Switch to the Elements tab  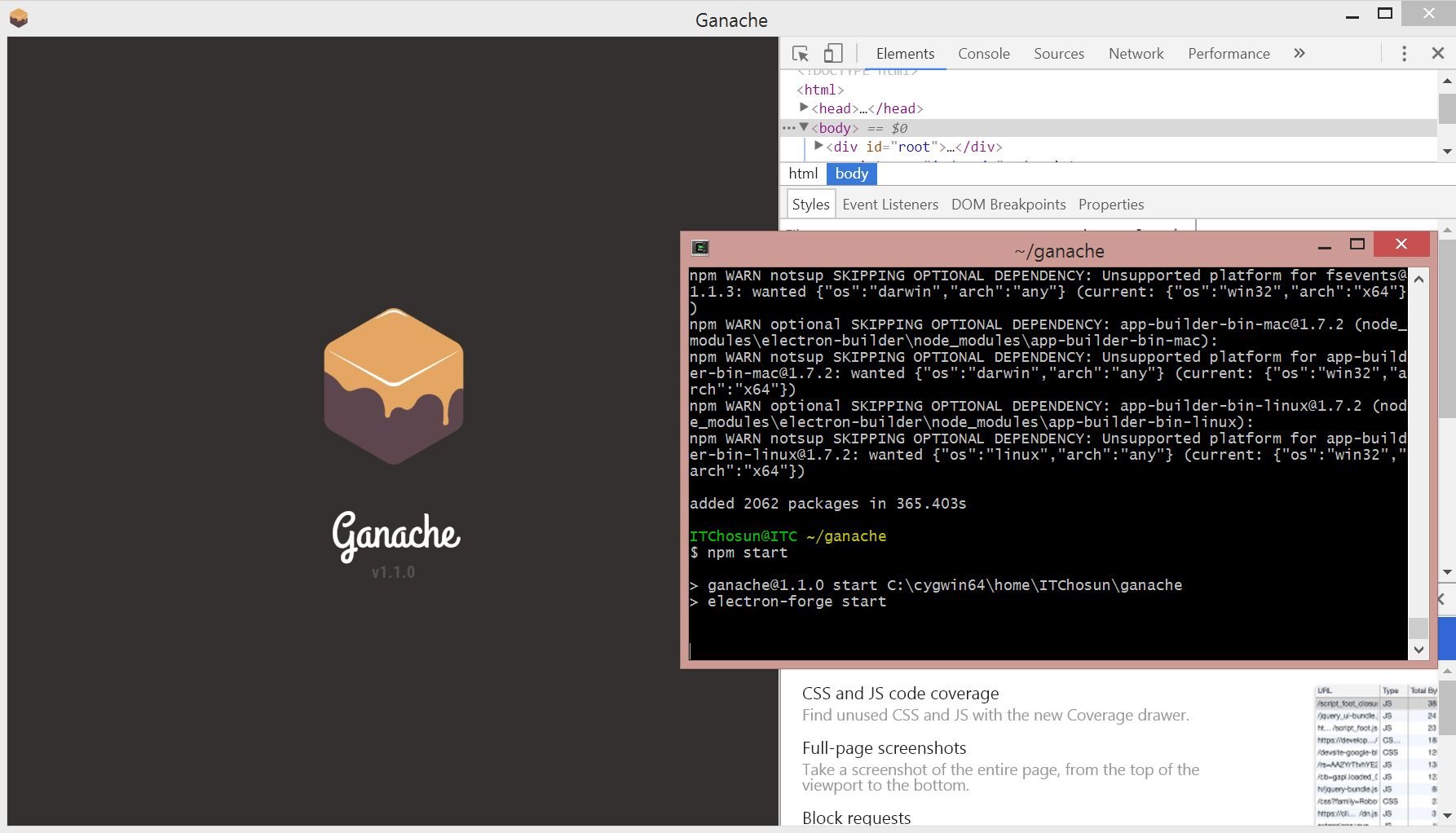coord(905,54)
